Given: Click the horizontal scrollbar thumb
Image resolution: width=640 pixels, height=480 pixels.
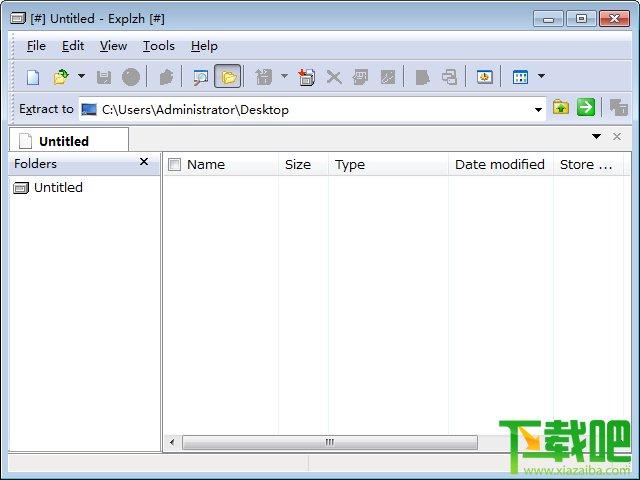Looking at the screenshot, I should (330, 442).
